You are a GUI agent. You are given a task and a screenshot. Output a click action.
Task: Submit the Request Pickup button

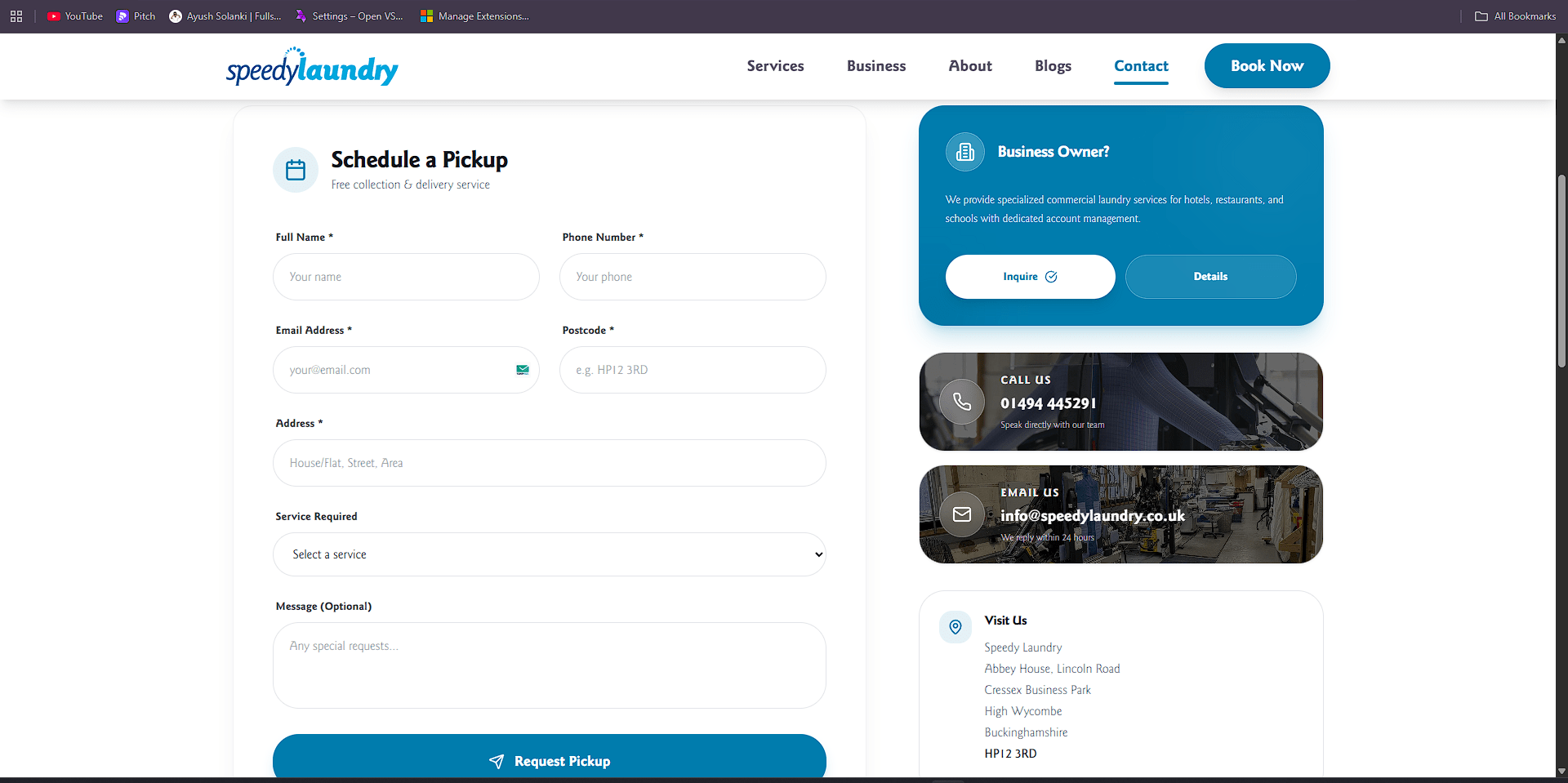point(549,758)
